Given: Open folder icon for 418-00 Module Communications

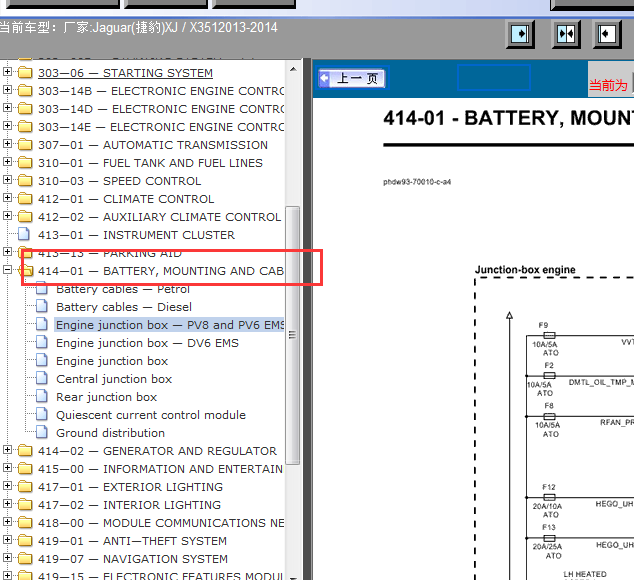Looking at the screenshot, I should click(x=25, y=523).
